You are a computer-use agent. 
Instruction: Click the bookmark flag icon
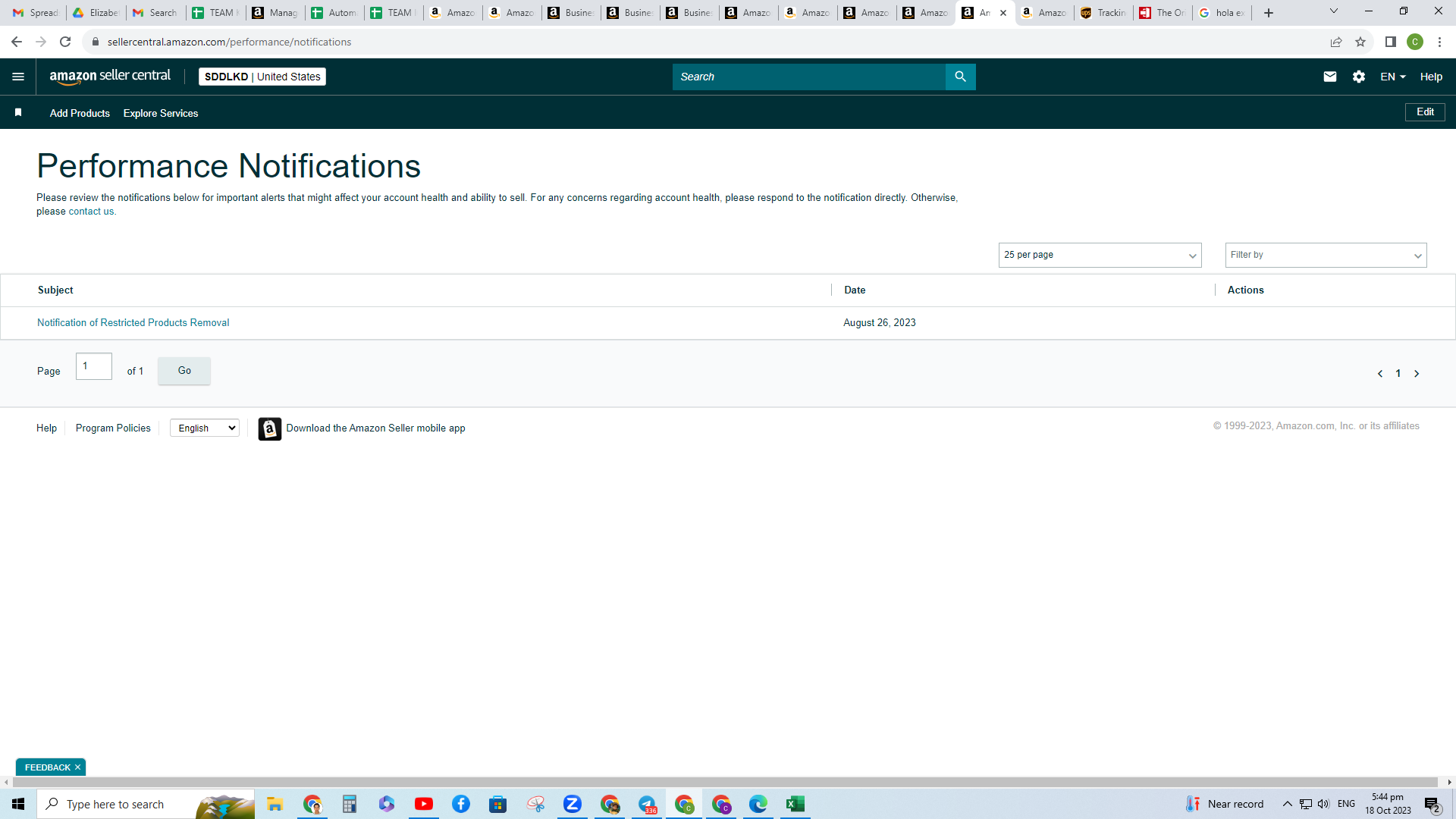point(18,112)
